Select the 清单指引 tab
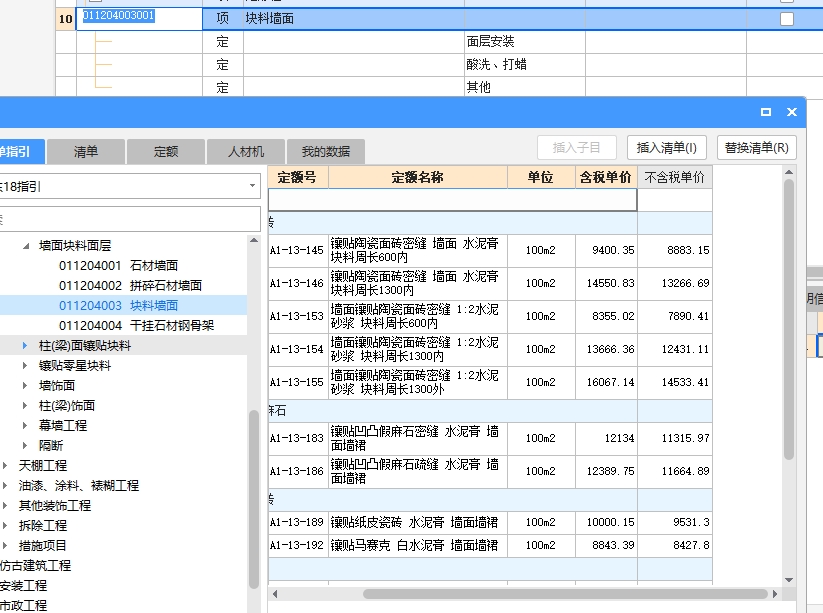The width and height of the screenshot is (823, 613). coord(22,152)
